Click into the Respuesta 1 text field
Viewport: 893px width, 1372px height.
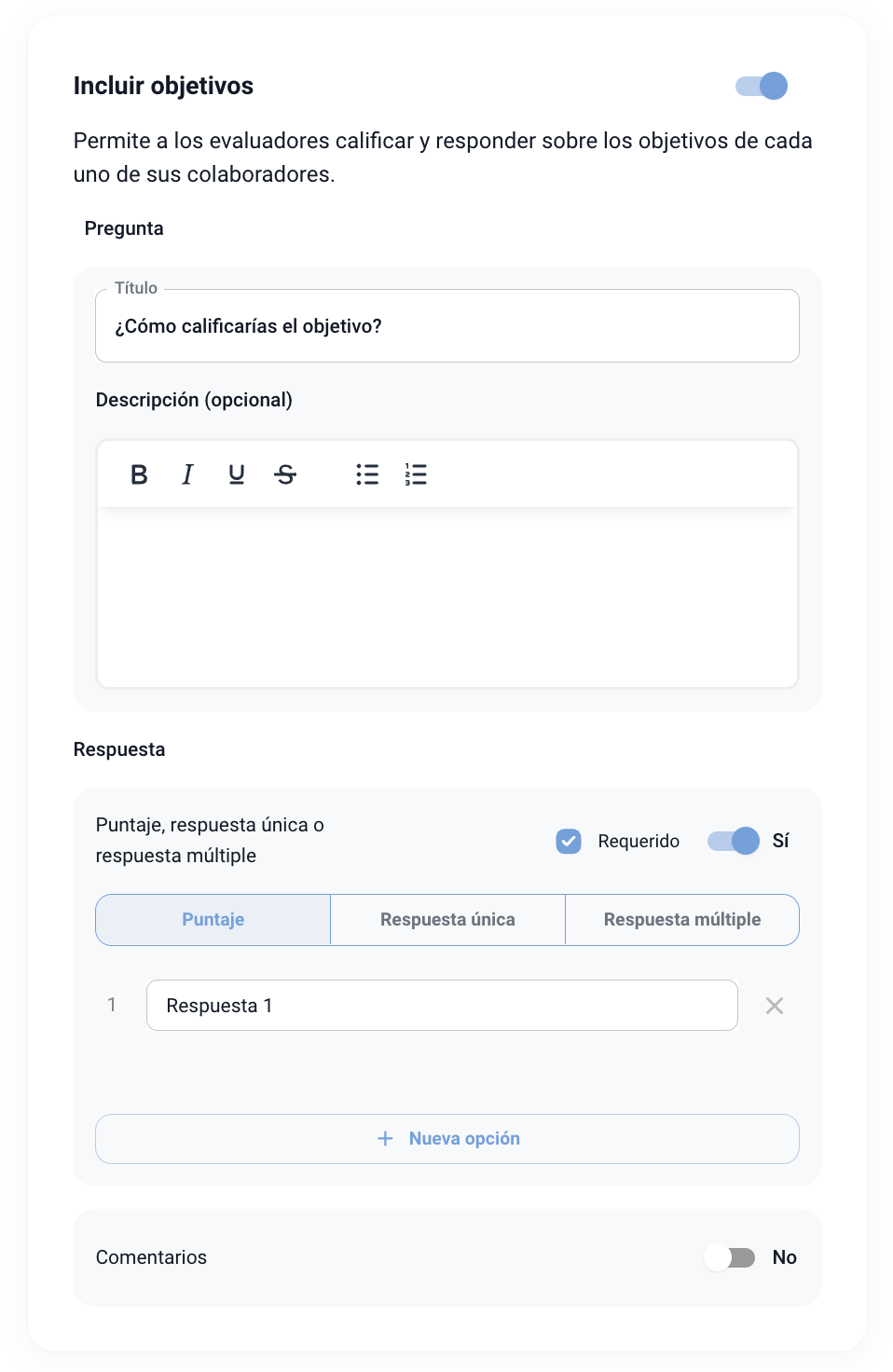pyautogui.click(x=442, y=1006)
